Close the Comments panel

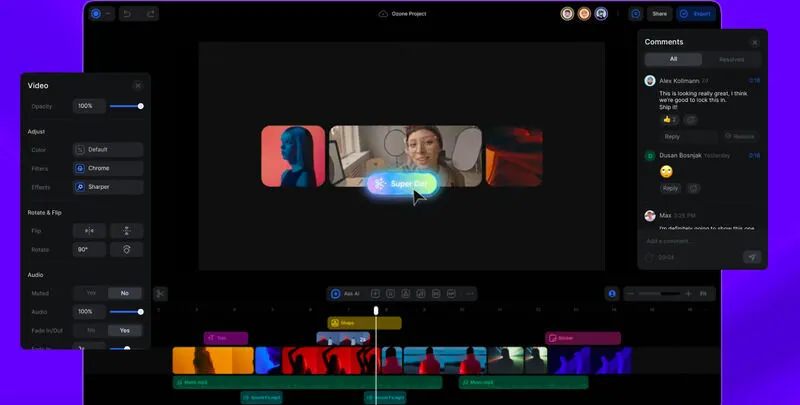[x=755, y=42]
